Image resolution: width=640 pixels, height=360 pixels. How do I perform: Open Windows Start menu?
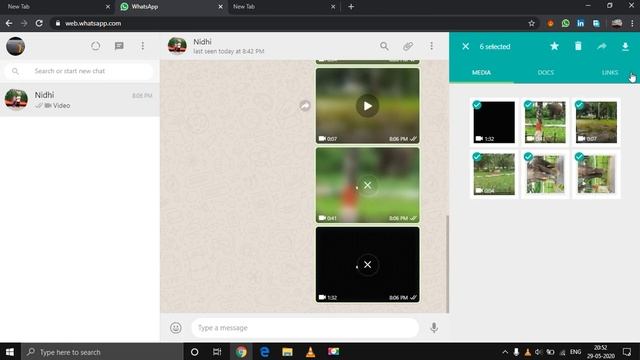pos(10,352)
